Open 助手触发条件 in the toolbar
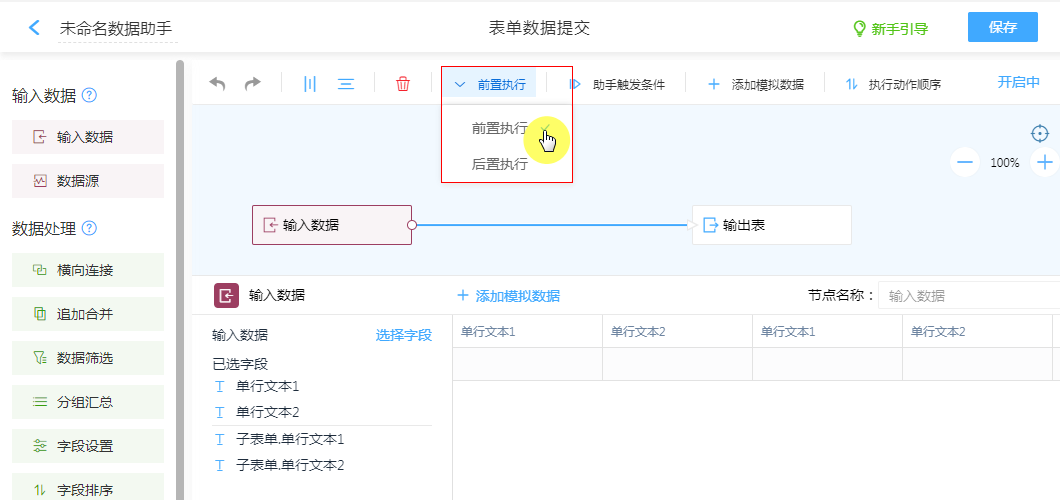 coord(618,84)
